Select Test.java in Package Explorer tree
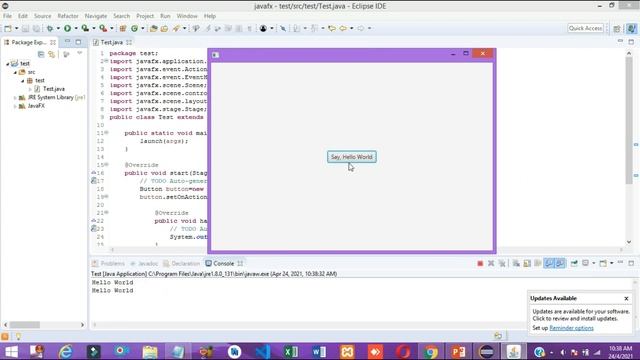 (x=53, y=89)
